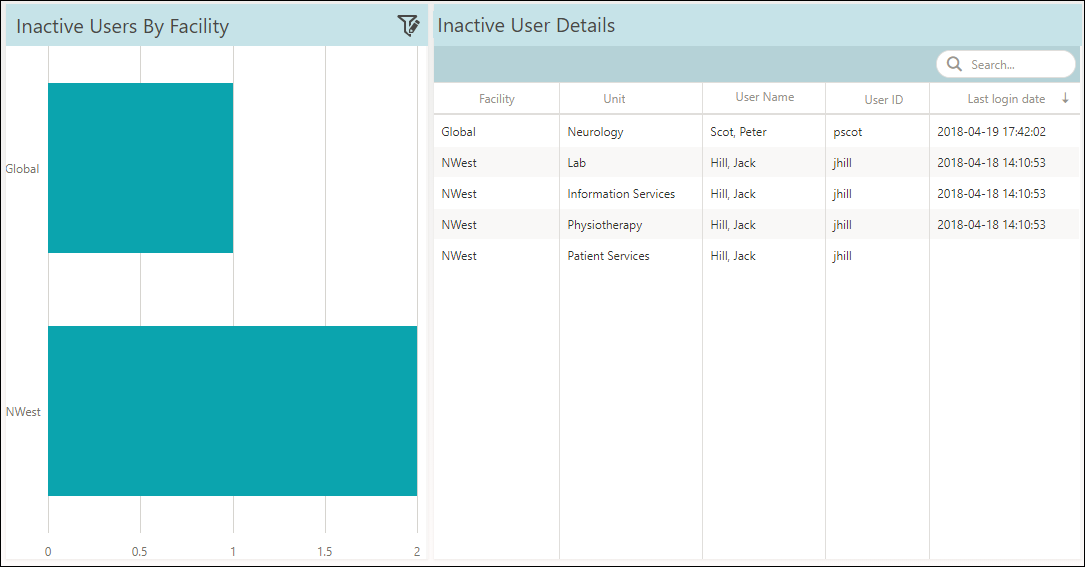This screenshot has height=567, width=1085.
Task: Select the pscot user ID cell
Action: coord(847,132)
